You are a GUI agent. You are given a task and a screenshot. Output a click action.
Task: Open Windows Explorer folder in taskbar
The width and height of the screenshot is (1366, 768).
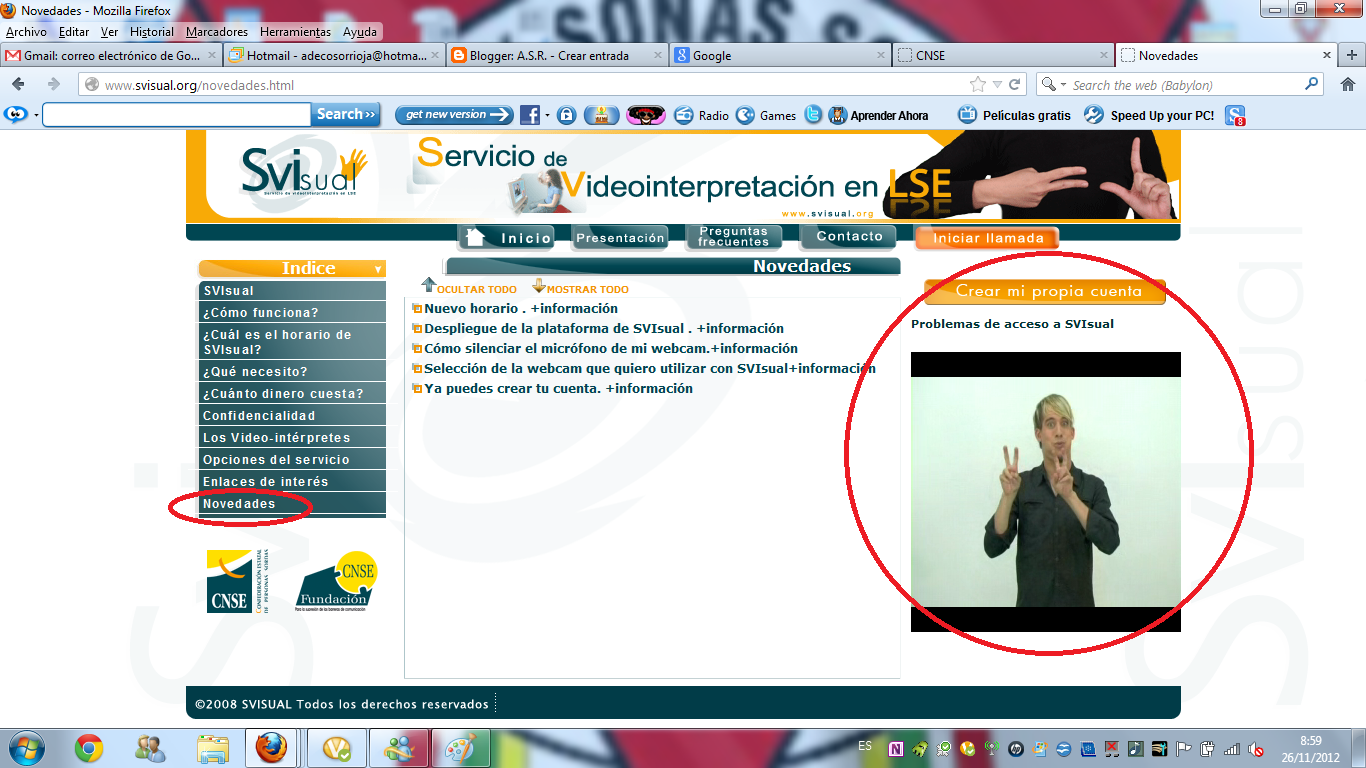(x=213, y=747)
